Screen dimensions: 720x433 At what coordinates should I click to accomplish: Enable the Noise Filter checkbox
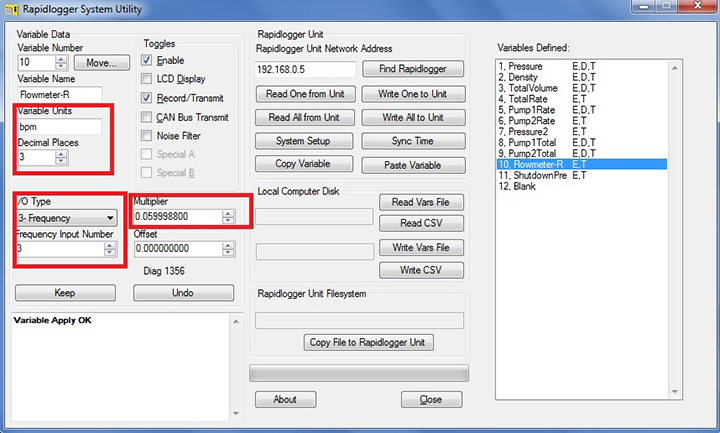pyautogui.click(x=146, y=135)
